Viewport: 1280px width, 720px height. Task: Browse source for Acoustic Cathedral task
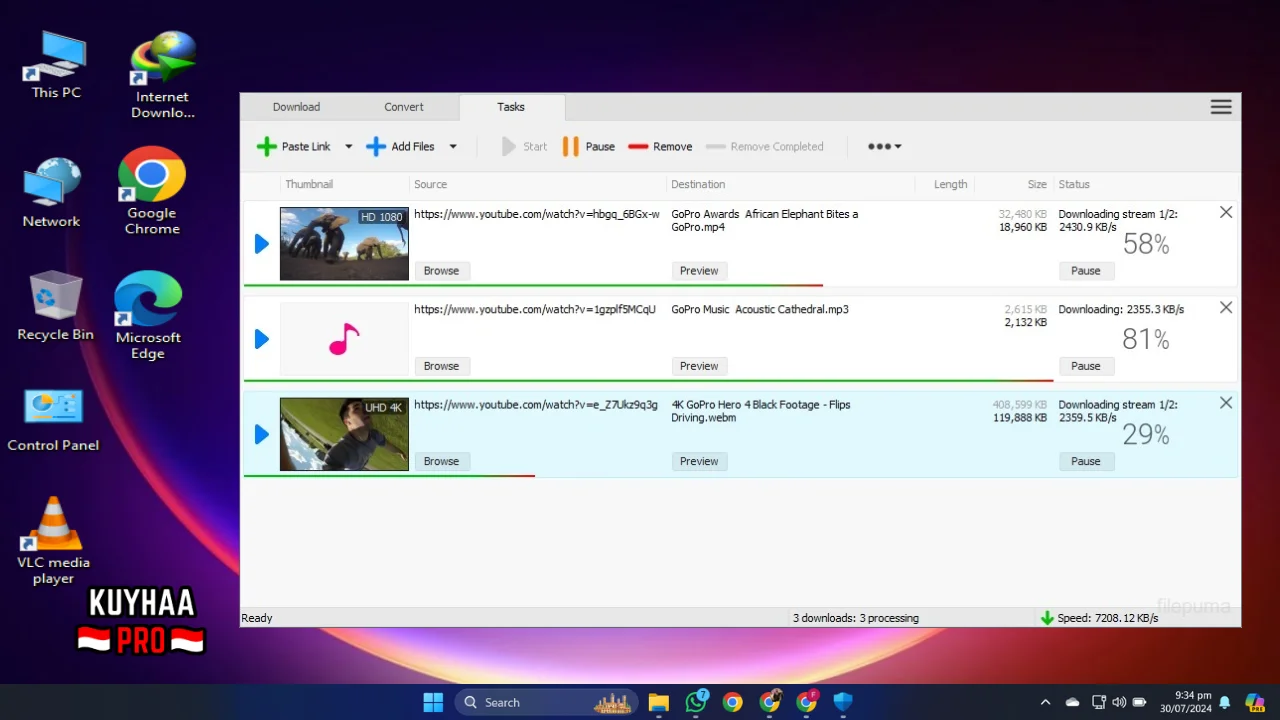pos(441,366)
